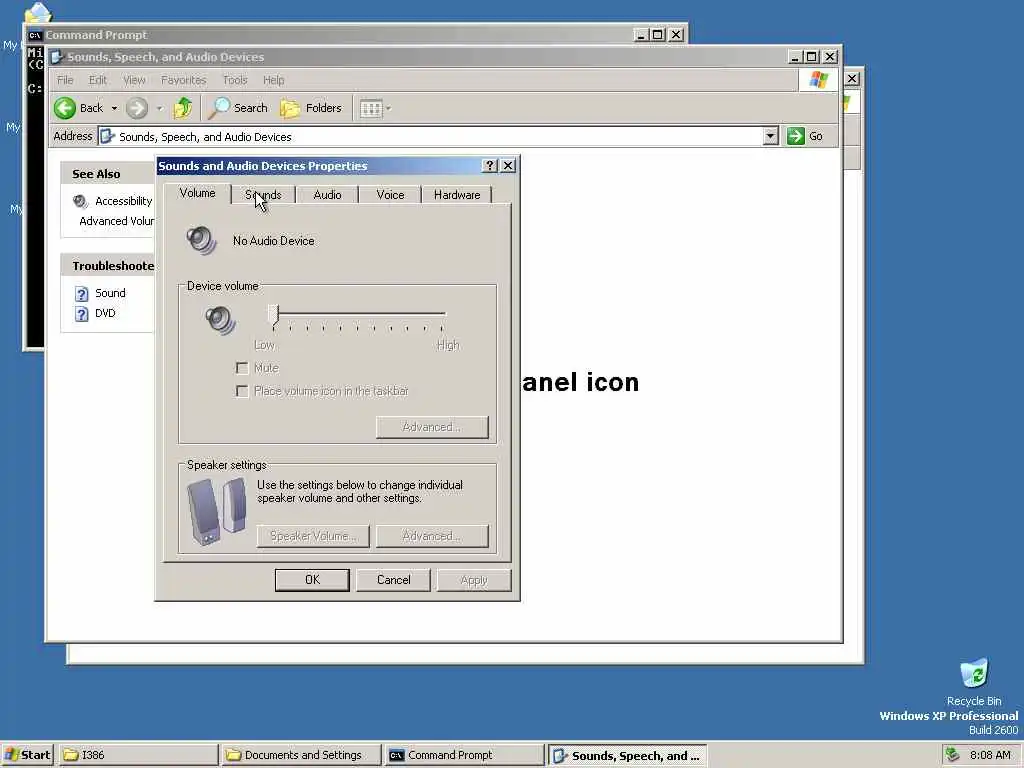Screen dimensions: 1024x768
Task: Toggle the Folders pane button
Action: (x=311, y=108)
